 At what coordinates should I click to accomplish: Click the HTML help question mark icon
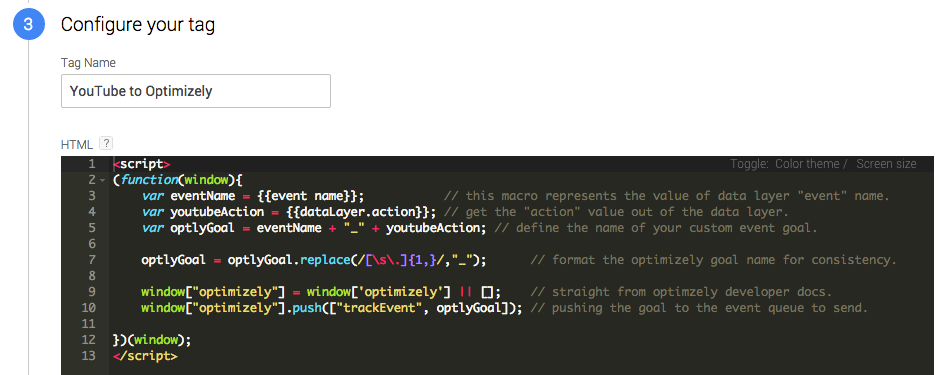(x=106, y=143)
